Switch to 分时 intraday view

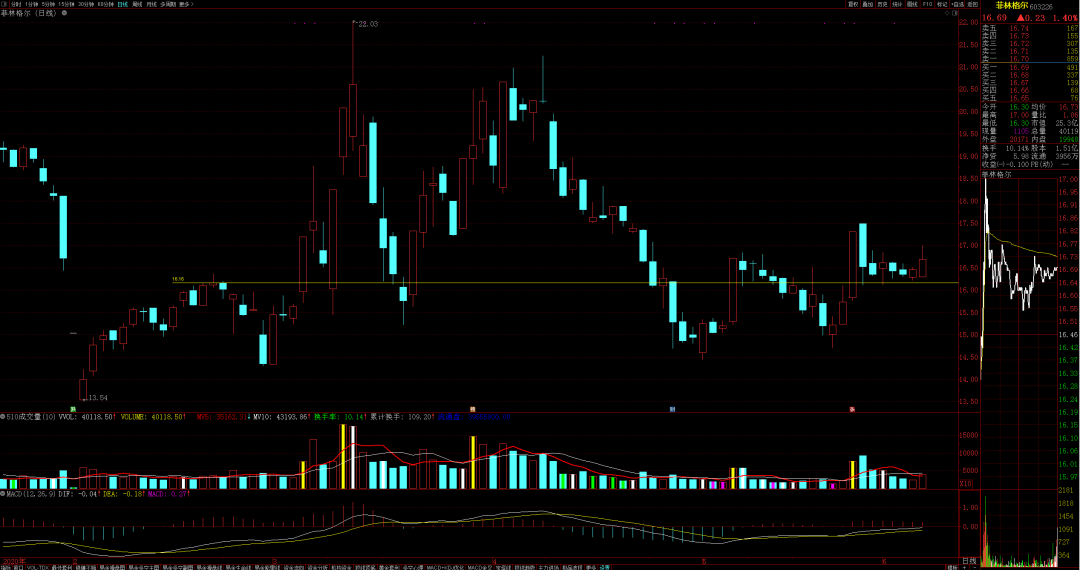click(x=16, y=4)
